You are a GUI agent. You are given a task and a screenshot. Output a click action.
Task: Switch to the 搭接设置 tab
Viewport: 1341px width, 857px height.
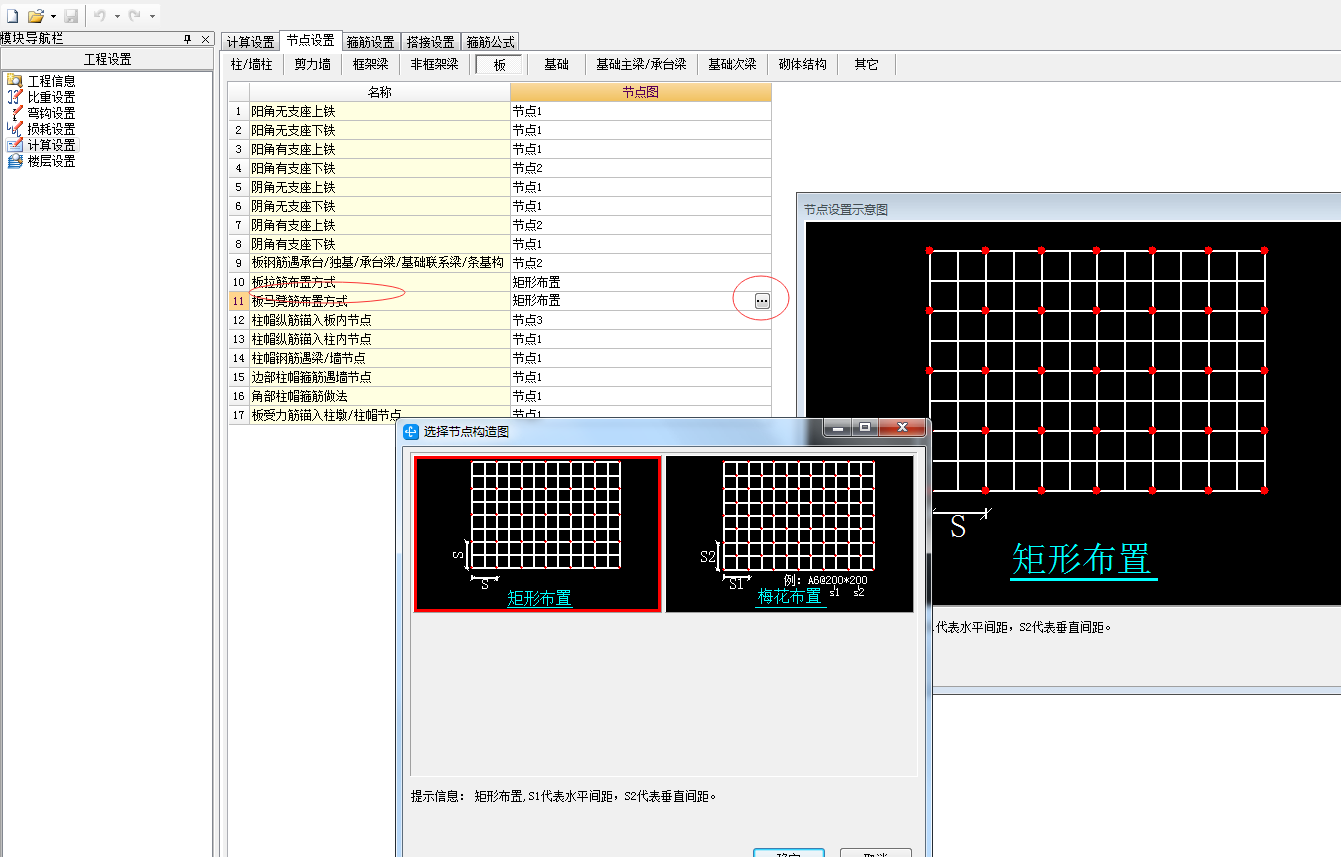click(431, 42)
